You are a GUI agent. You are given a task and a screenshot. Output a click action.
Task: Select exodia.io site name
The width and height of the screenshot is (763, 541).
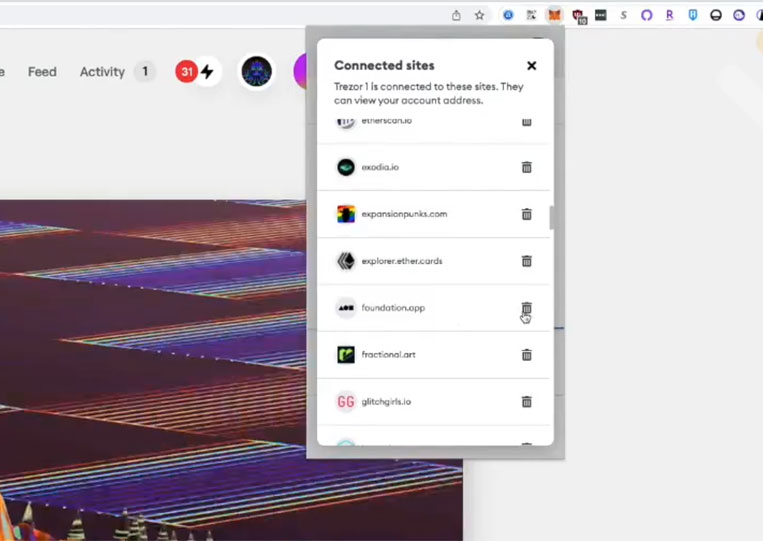pos(380,167)
